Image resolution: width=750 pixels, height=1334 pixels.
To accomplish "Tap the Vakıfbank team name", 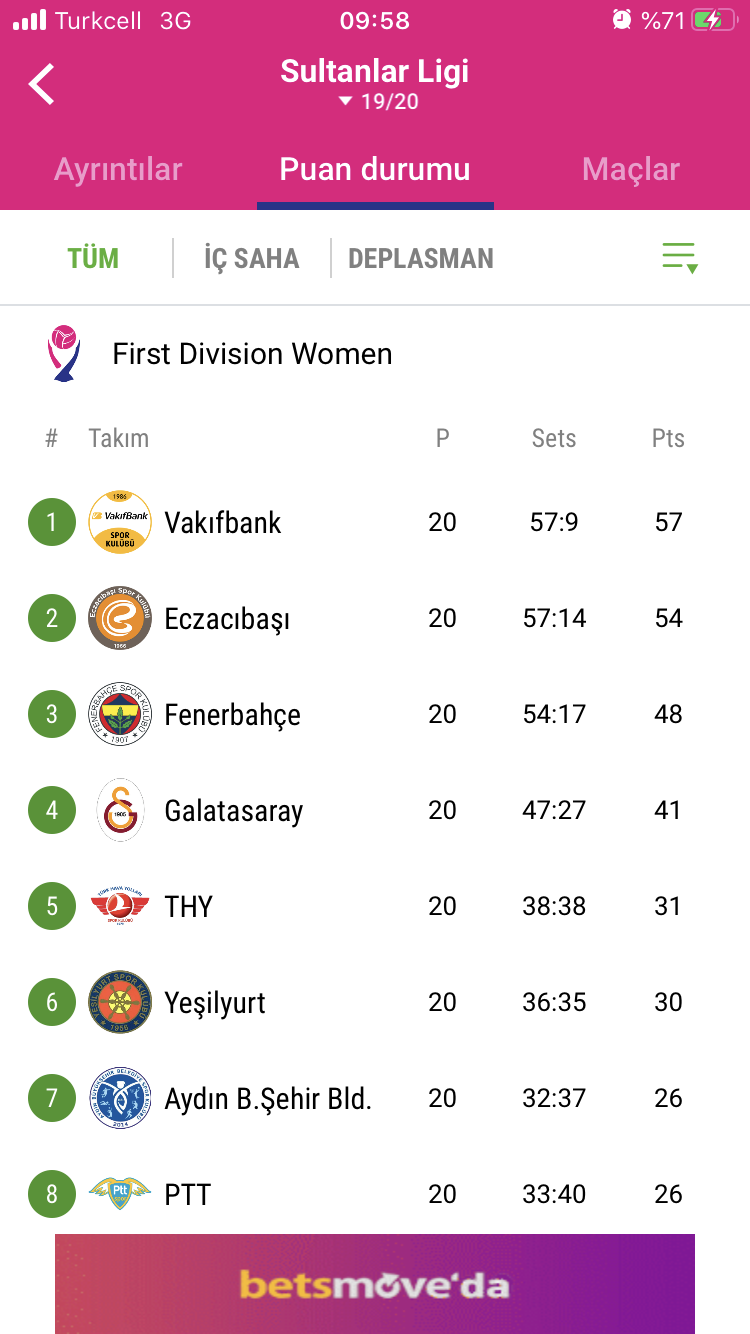I will (223, 522).
